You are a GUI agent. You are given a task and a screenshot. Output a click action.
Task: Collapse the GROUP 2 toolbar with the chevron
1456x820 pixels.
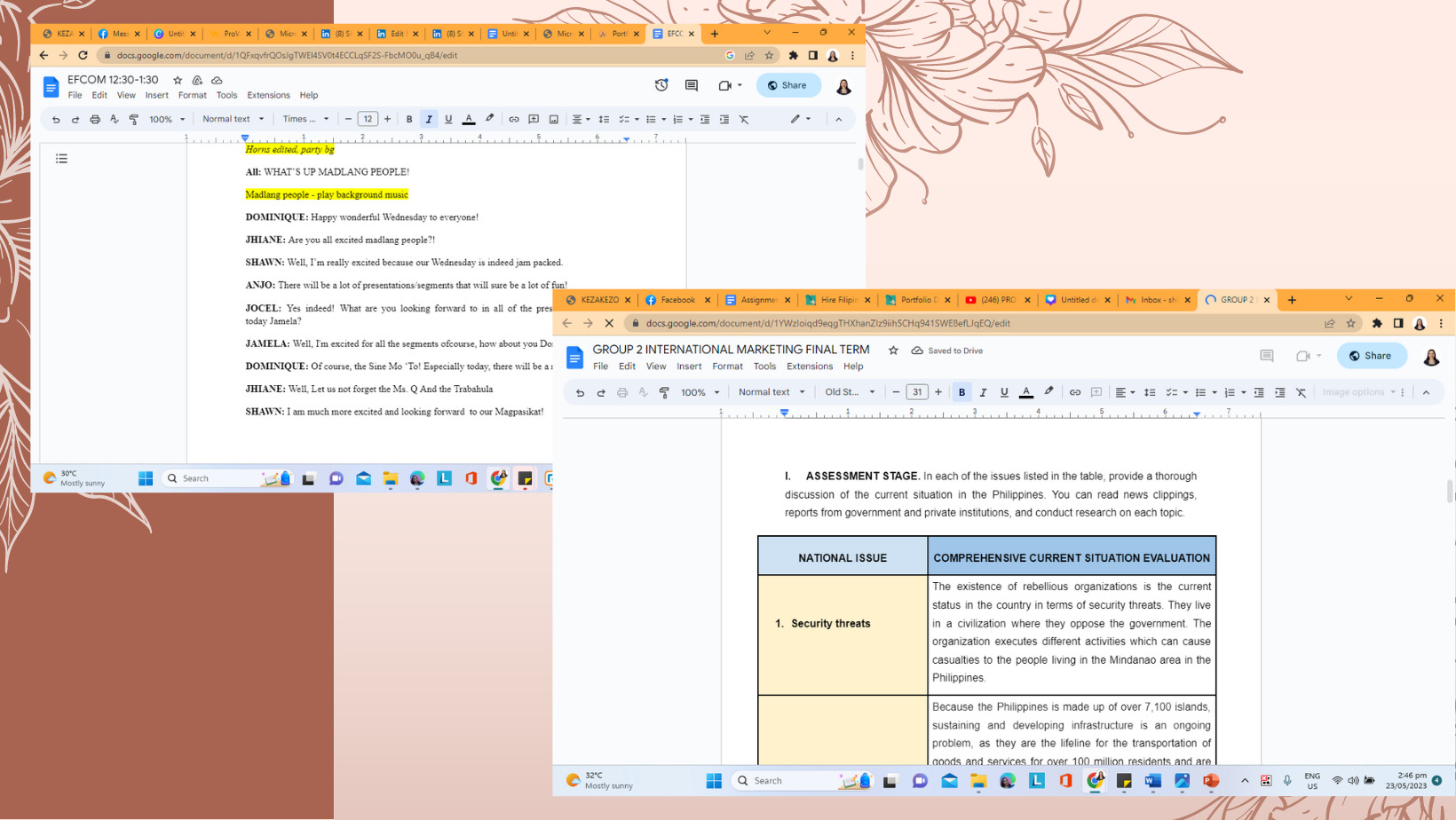(x=1426, y=392)
